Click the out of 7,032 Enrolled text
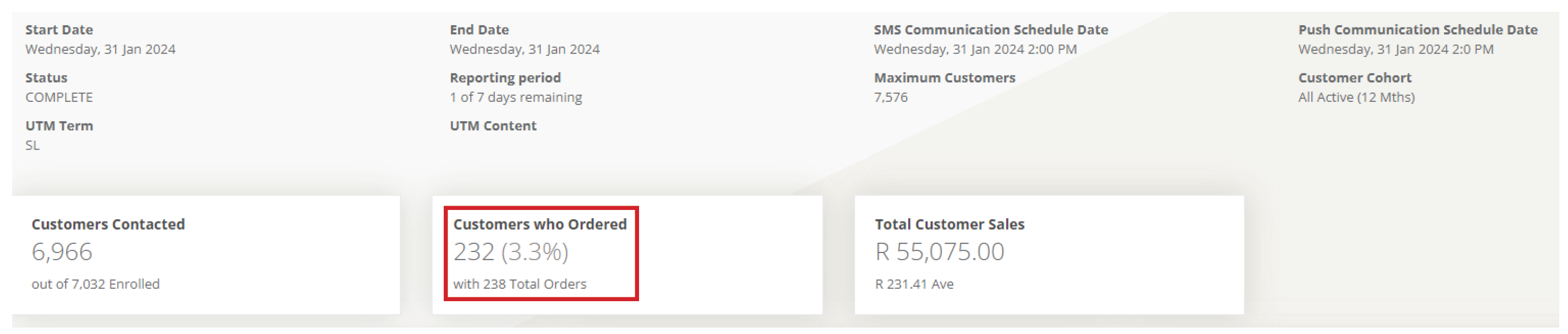 [x=95, y=285]
